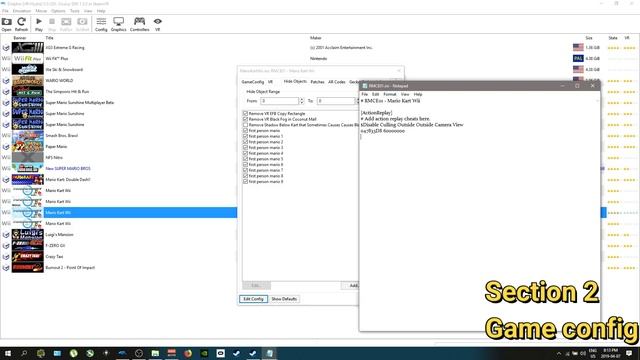Toggle the 'first person mario 4' checkbox

(x=245, y=153)
